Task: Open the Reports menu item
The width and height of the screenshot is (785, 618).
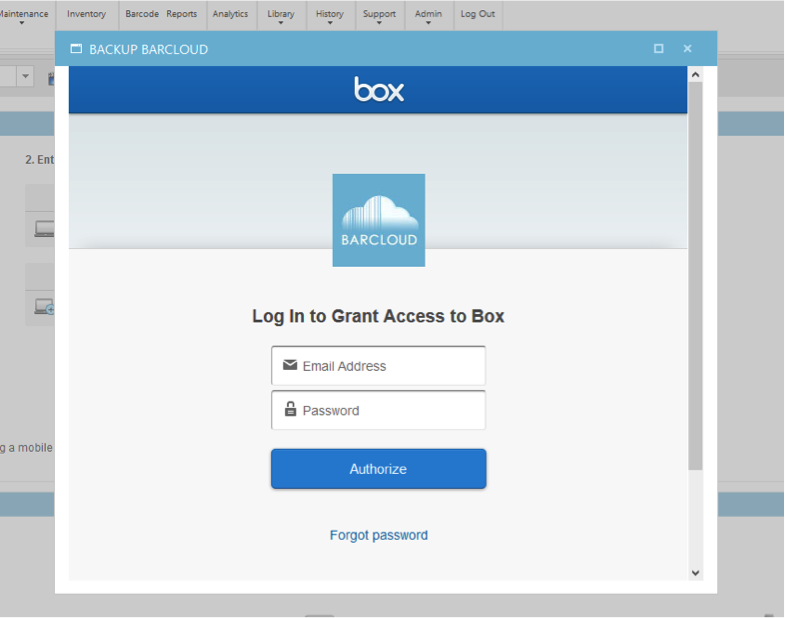Action: tap(181, 14)
